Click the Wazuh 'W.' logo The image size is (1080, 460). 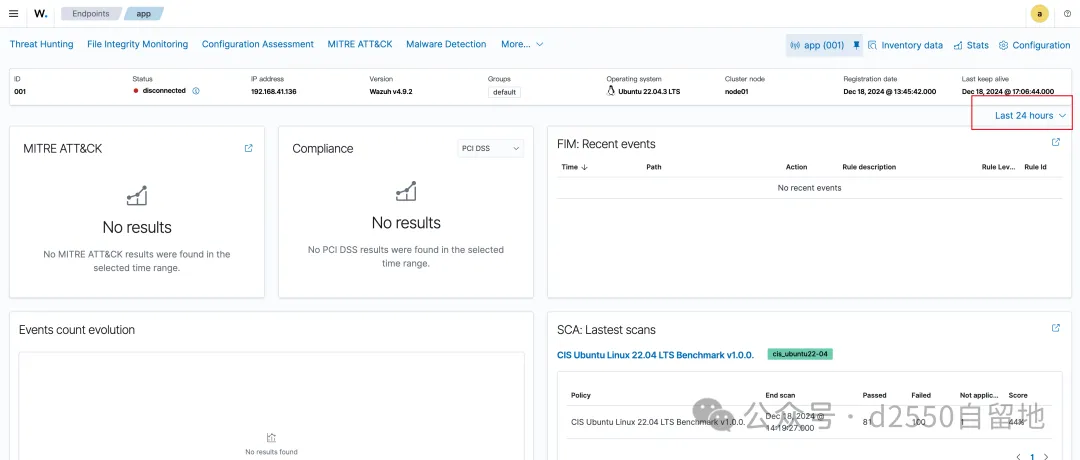click(x=40, y=14)
